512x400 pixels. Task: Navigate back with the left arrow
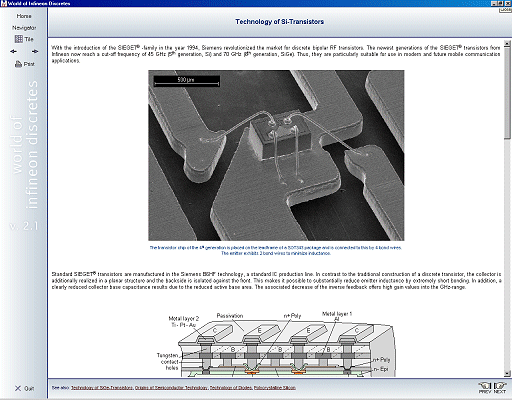[13, 51]
